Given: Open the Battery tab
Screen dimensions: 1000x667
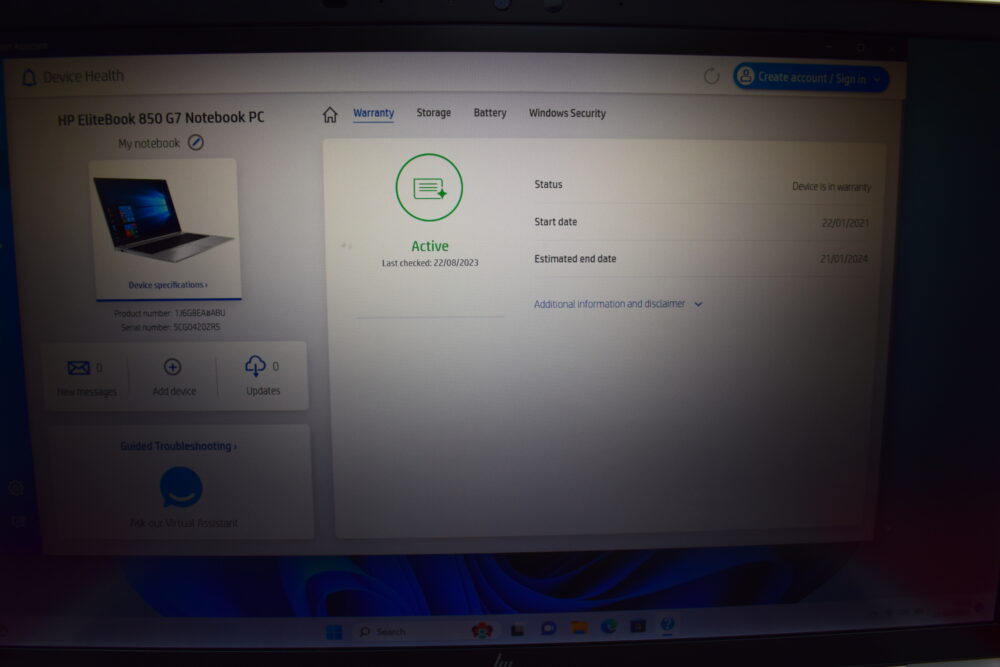Looking at the screenshot, I should 490,113.
